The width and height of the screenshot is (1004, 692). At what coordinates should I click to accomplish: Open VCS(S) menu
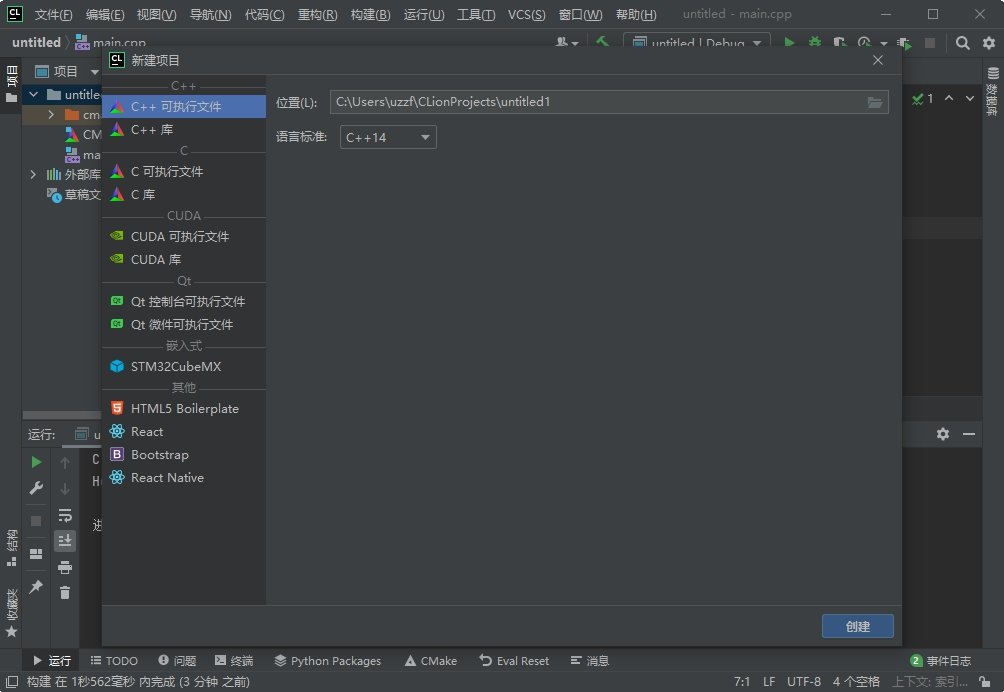[x=526, y=14]
